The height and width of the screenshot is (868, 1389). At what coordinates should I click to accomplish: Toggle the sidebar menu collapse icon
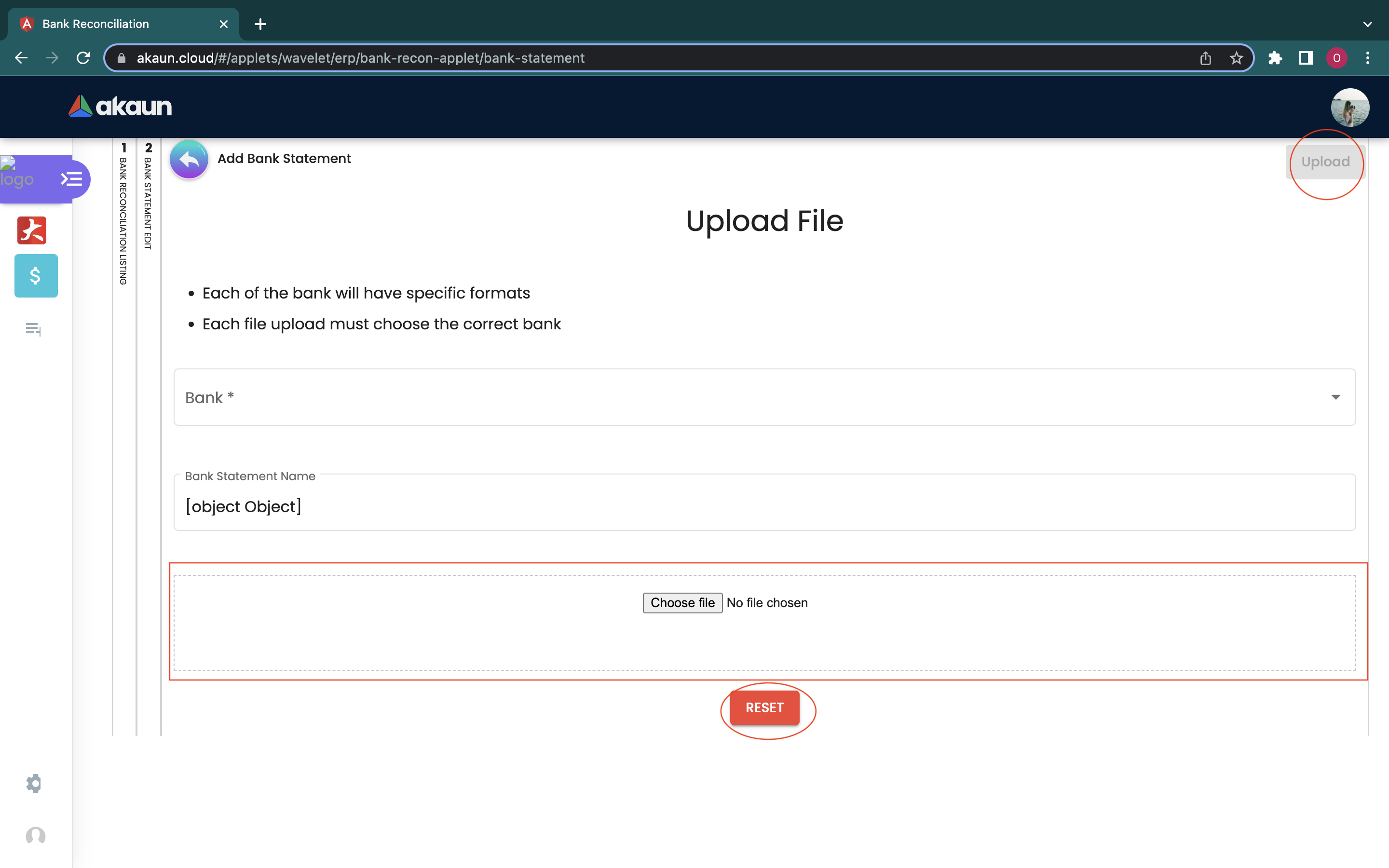pyautogui.click(x=72, y=179)
